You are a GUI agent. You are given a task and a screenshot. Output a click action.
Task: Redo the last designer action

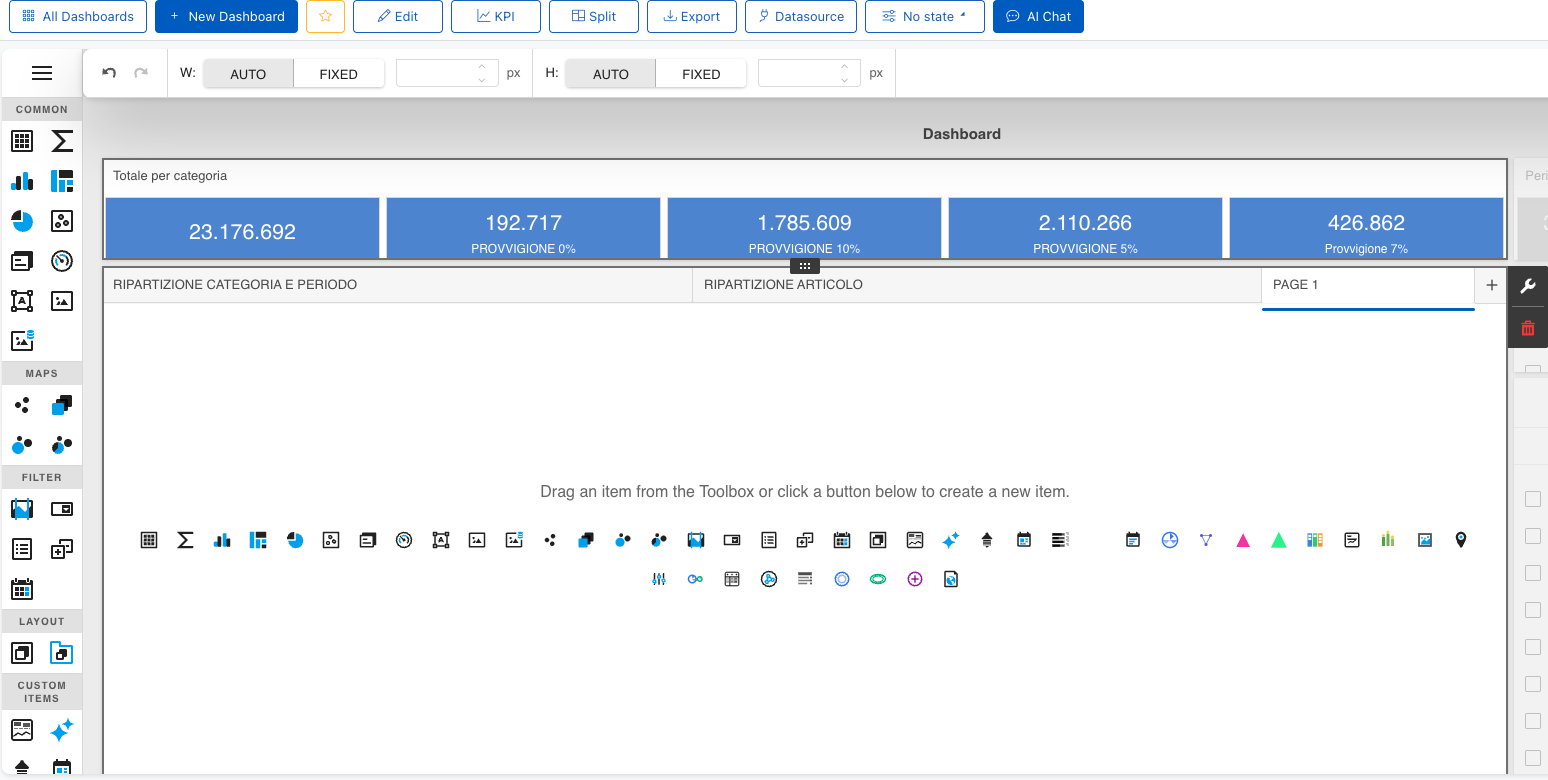[x=141, y=73]
